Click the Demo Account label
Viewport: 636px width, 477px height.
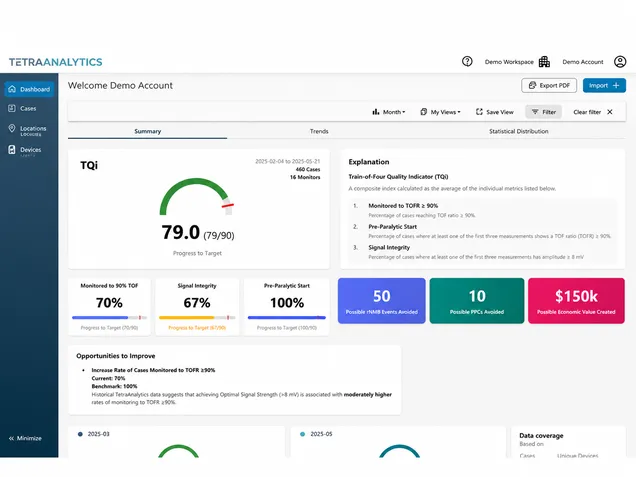point(583,62)
